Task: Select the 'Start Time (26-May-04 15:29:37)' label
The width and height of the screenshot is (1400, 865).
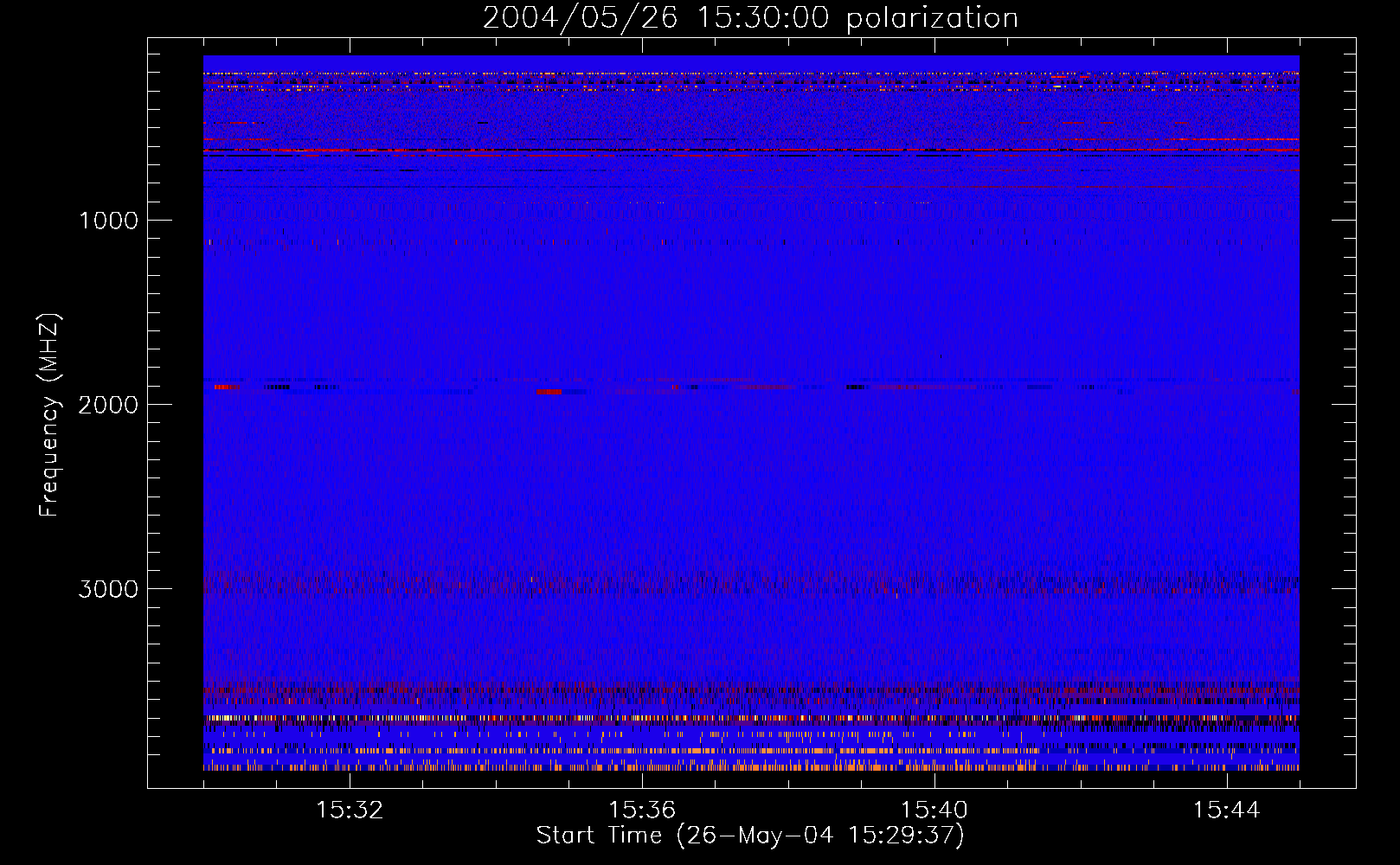Action: (750, 836)
